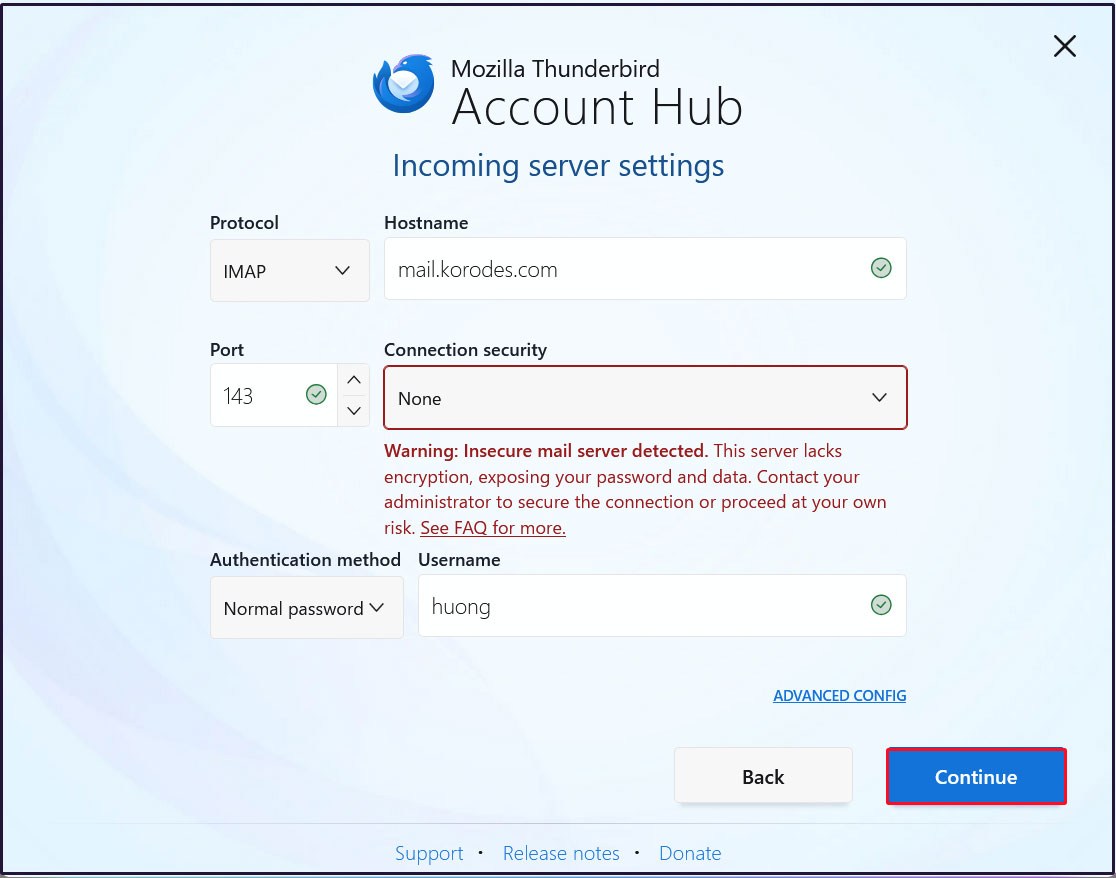Increase port with up arrow
1116x878 pixels.
[354, 380]
